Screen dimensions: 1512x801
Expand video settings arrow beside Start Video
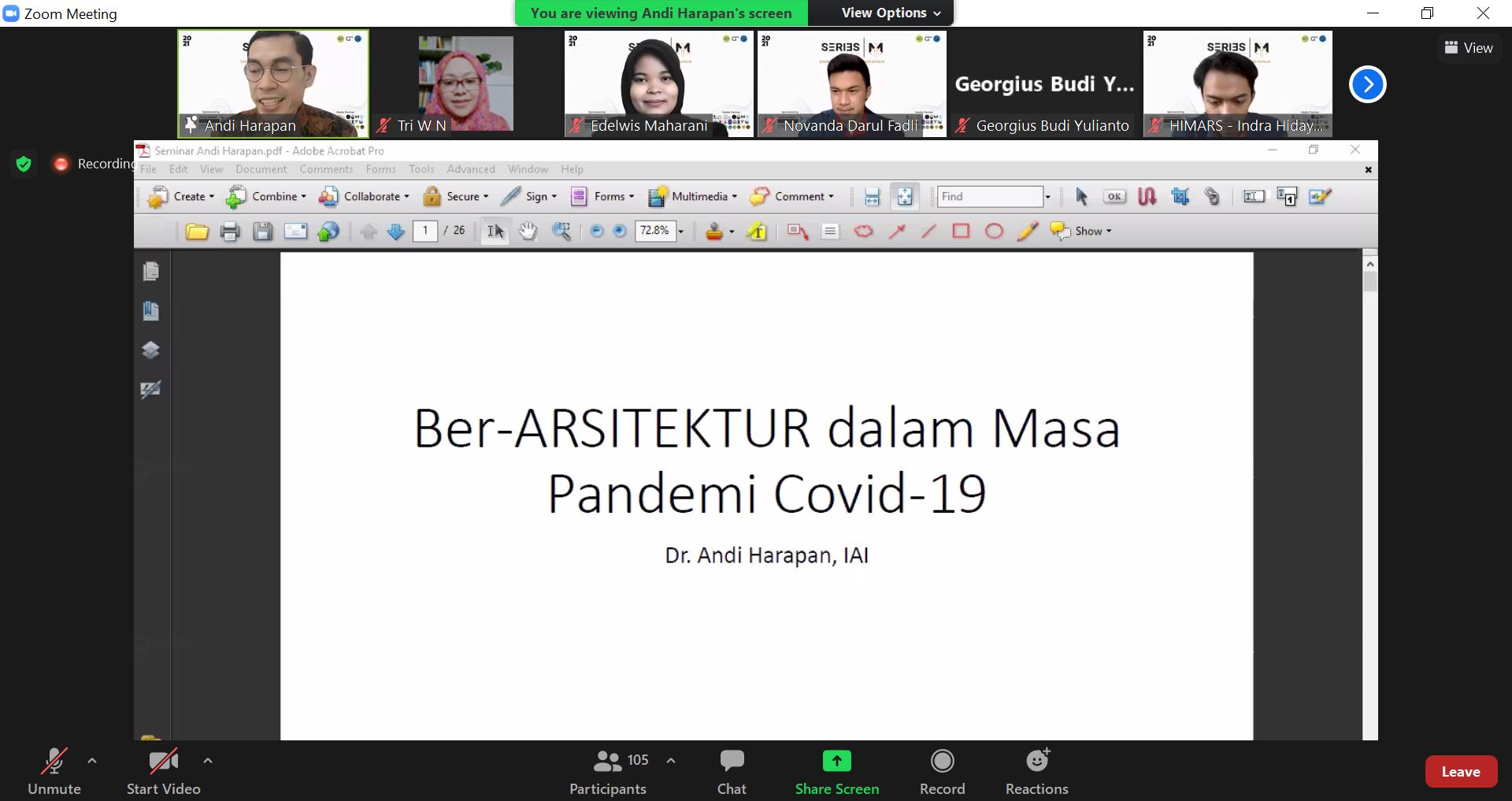(208, 761)
